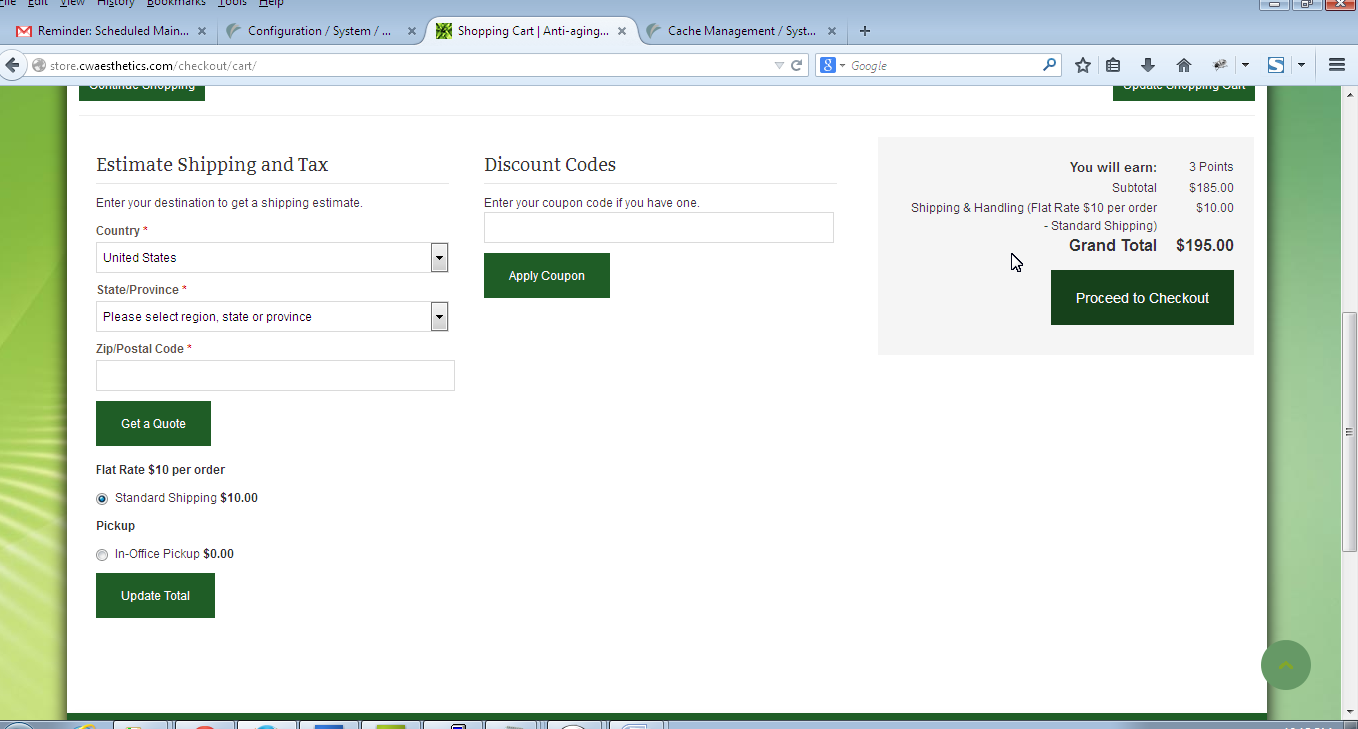Expand the dropdown next to the S icon
Viewport: 1358px width, 729px height.
(1301, 65)
